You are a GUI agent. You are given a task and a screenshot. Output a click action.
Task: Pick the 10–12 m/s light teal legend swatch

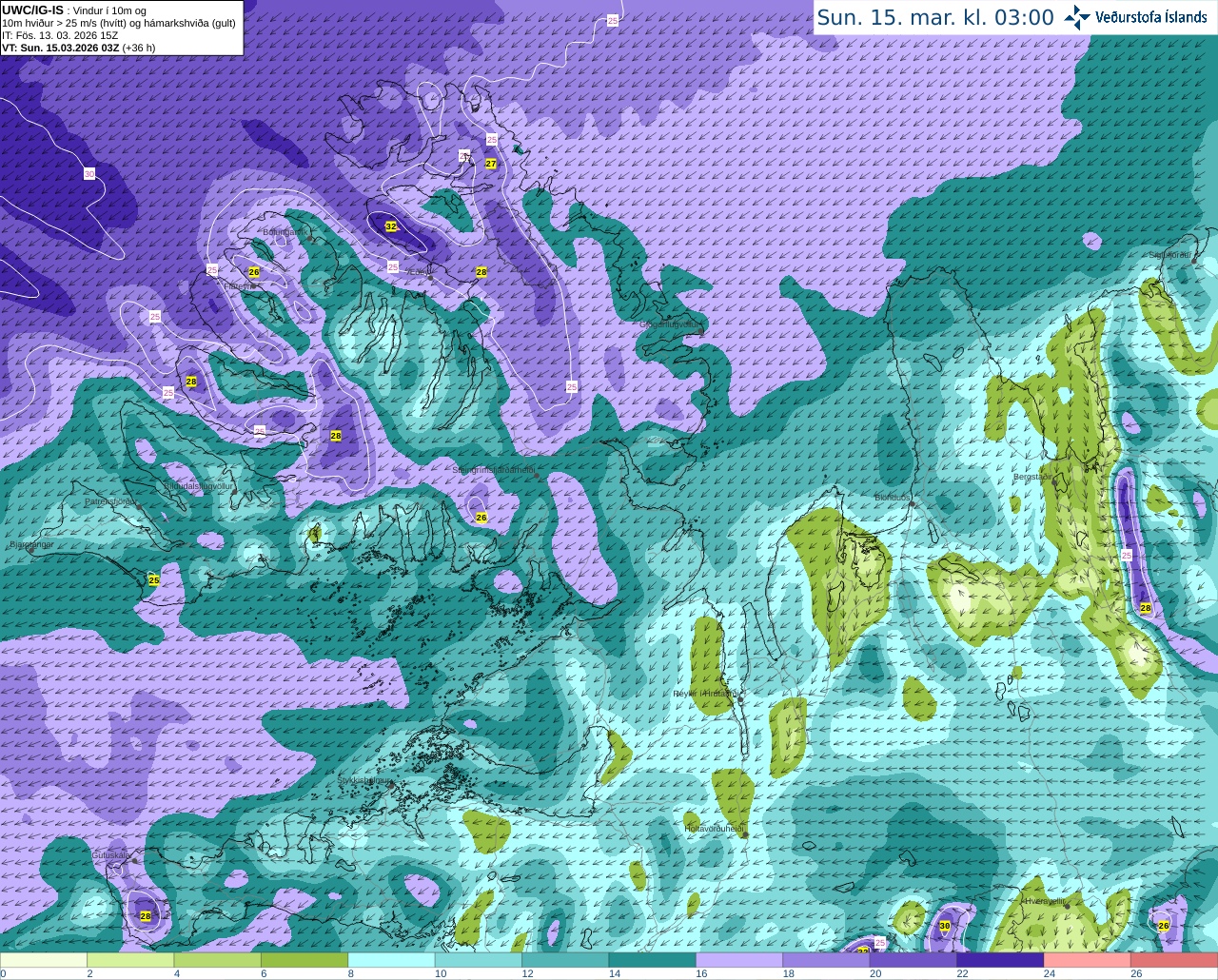click(479, 960)
